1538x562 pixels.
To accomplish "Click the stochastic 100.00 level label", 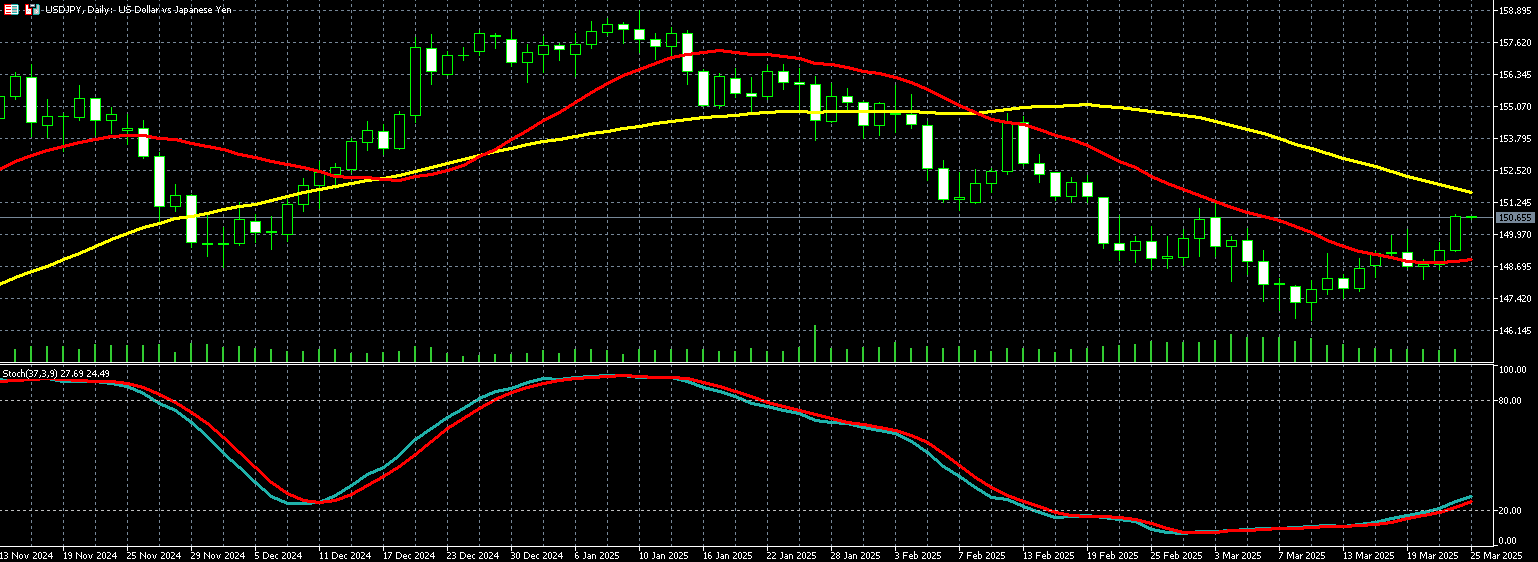I will 1511,370.
